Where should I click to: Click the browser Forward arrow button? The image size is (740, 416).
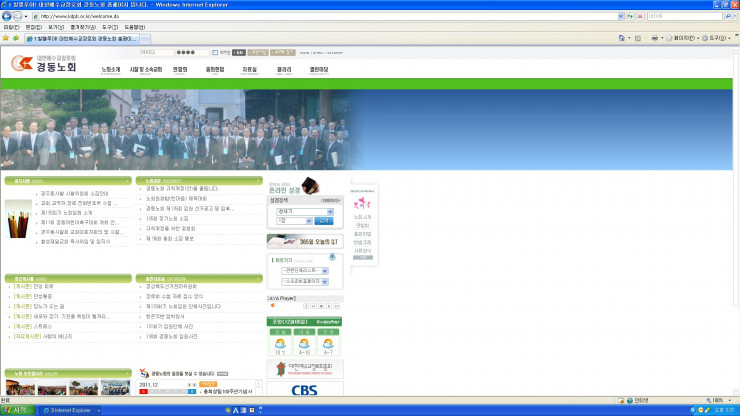point(17,16)
